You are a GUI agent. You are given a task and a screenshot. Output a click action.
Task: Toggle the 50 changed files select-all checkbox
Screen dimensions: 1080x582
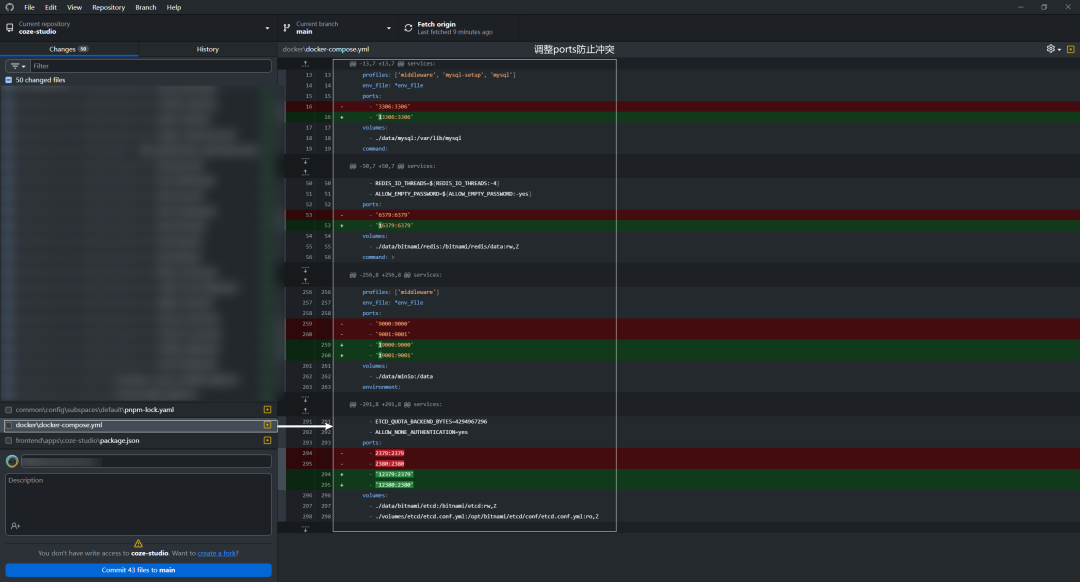(x=8, y=80)
